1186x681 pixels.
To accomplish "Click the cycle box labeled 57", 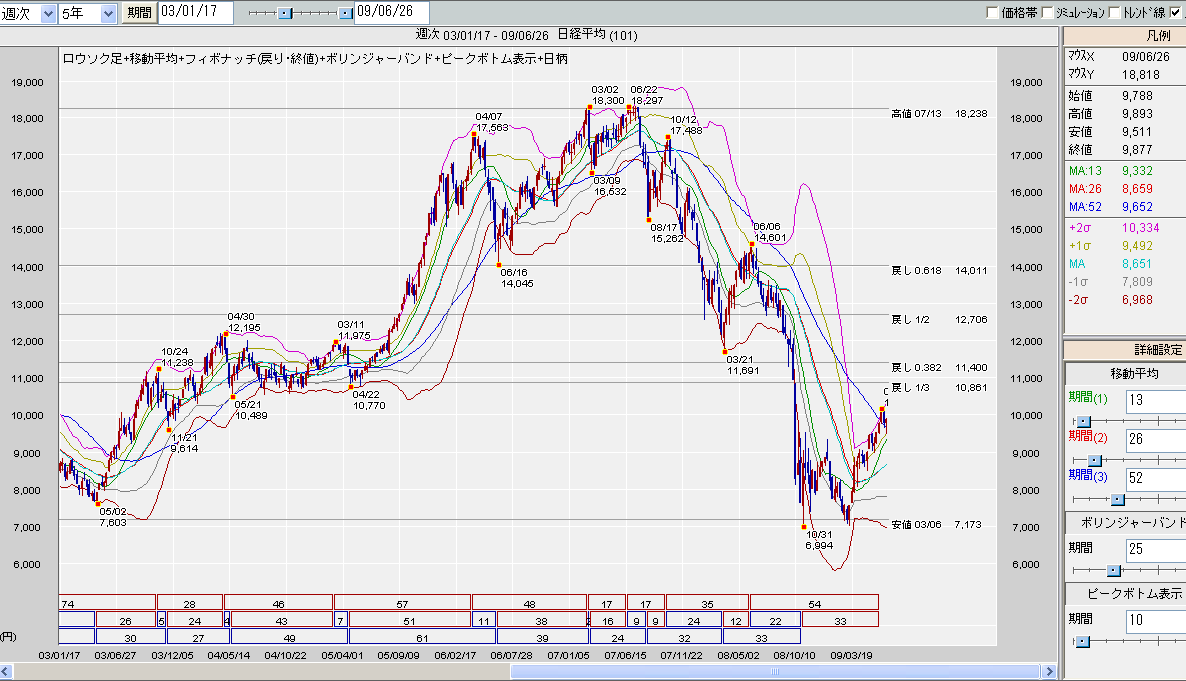I will [402, 603].
